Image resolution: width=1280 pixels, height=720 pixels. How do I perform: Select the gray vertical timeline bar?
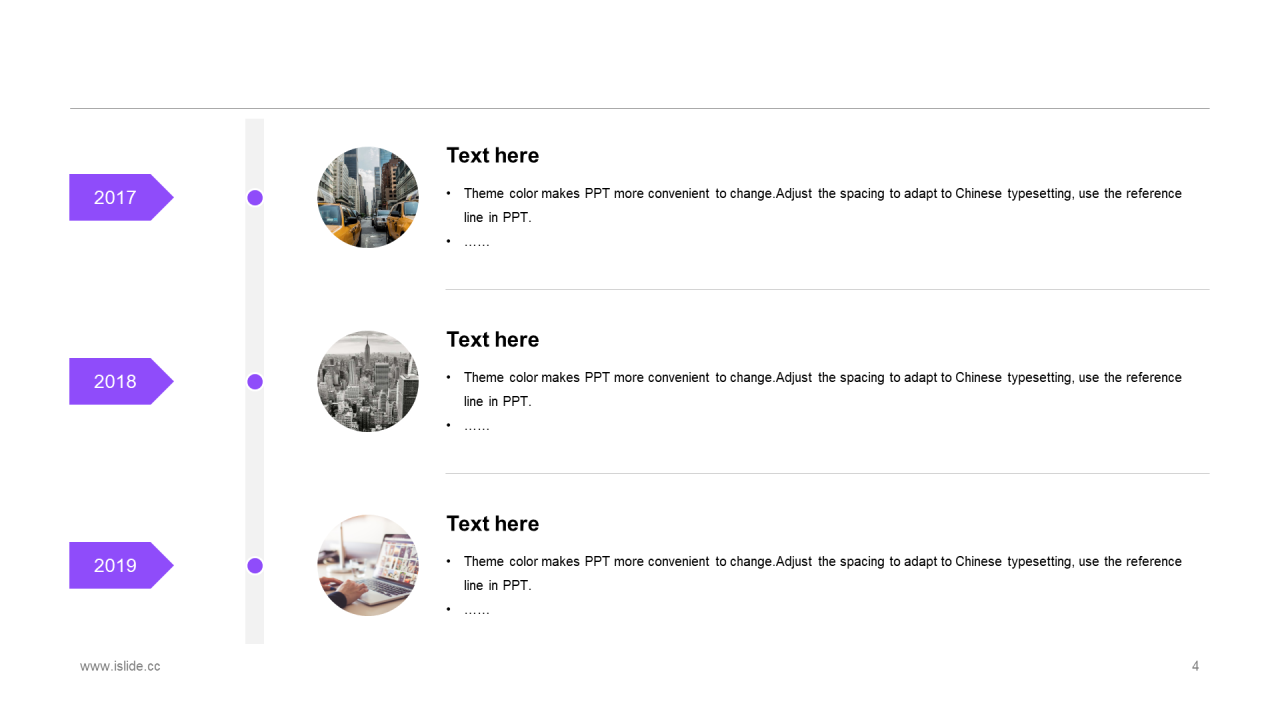[255, 381]
